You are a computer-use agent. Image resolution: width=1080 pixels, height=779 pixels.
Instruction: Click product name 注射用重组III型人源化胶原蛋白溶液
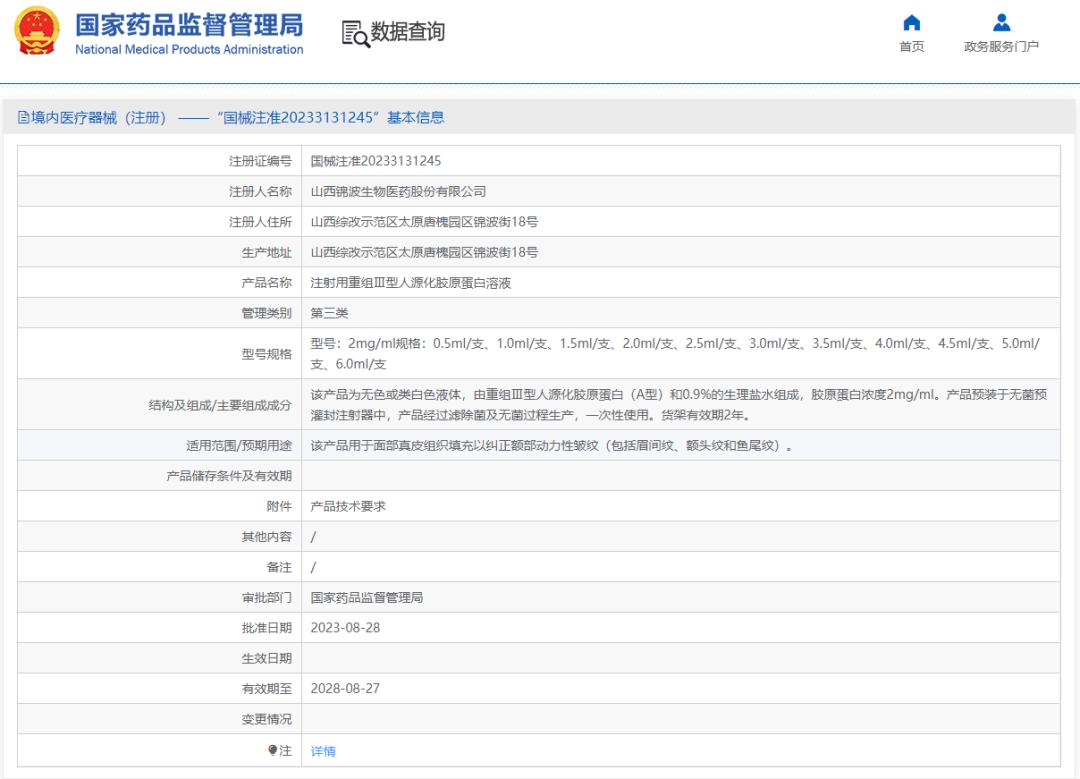pyautogui.click(x=411, y=283)
